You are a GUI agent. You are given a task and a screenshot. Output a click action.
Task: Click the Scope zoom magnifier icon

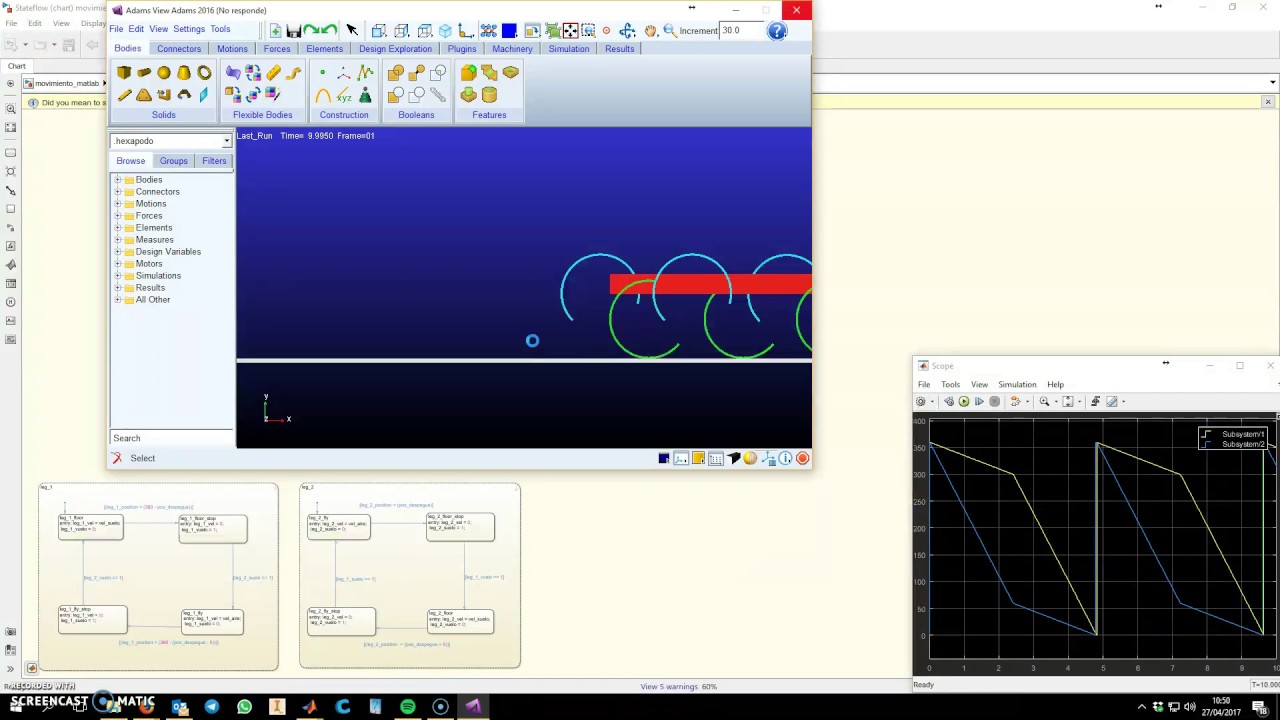[1044, 401]
